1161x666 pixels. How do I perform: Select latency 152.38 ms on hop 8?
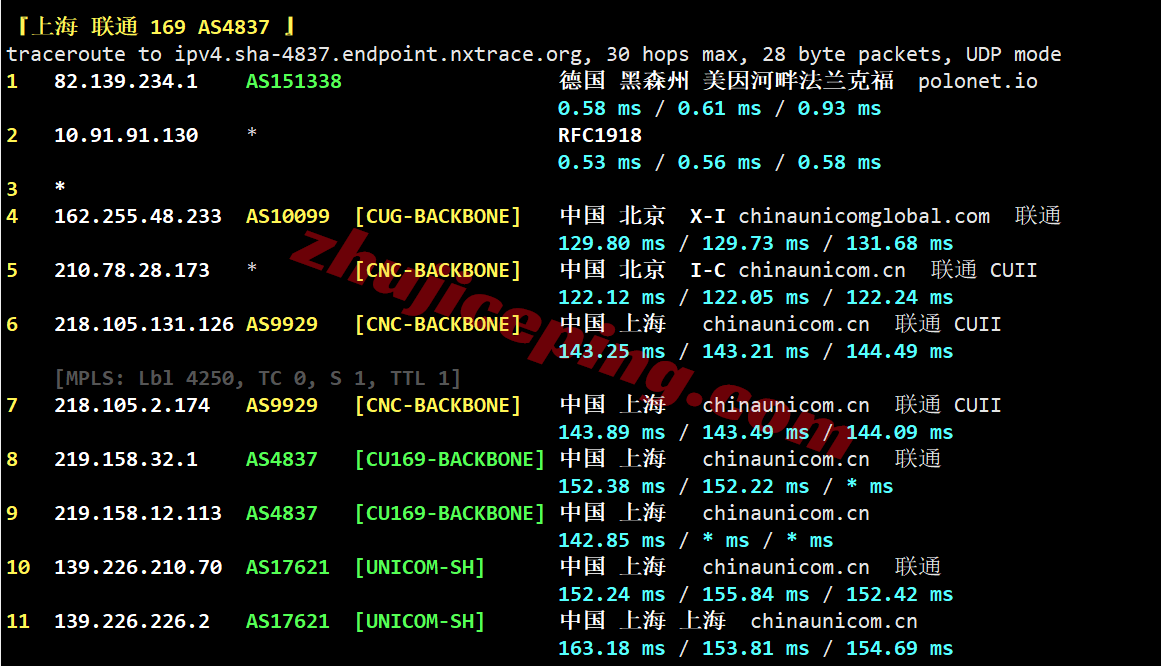pos(611,486)
